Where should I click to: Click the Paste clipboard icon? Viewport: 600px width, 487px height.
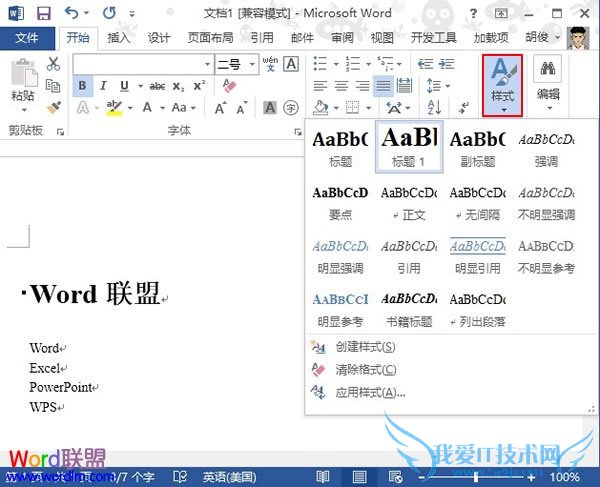tap(24, 72)
